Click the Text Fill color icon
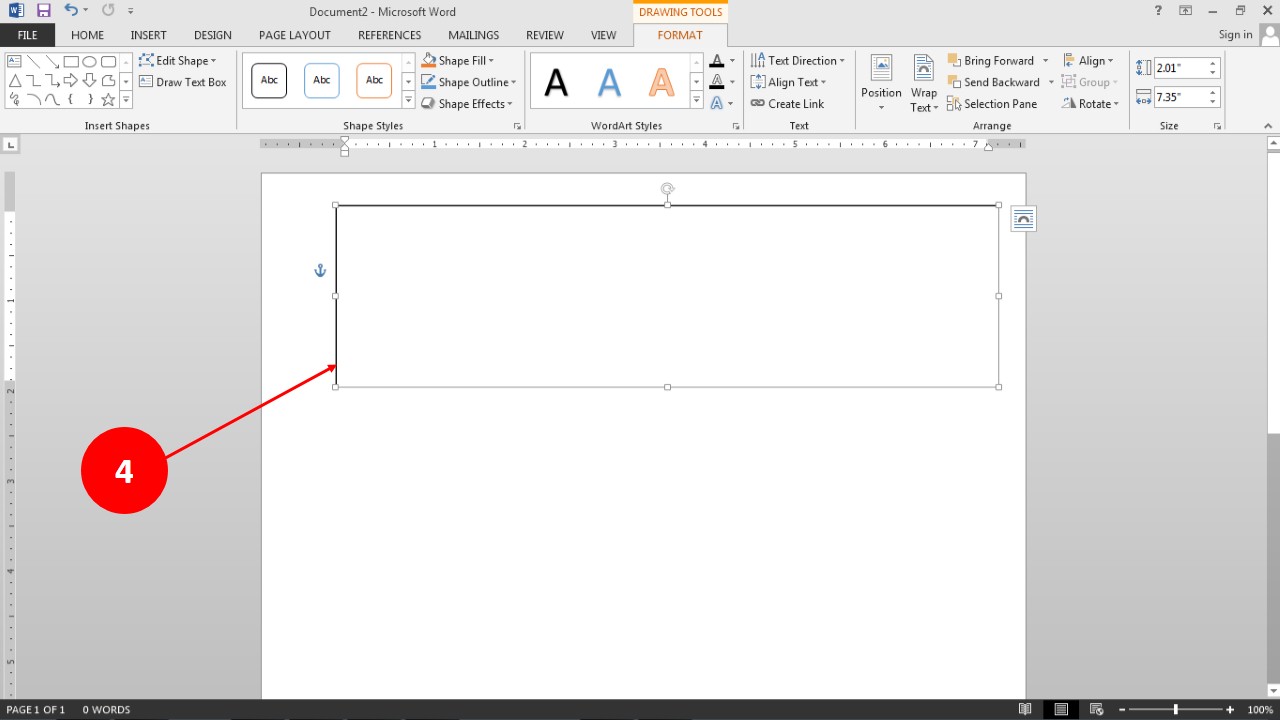Screen dimensions: 1280x720 (x=716, y=61)
